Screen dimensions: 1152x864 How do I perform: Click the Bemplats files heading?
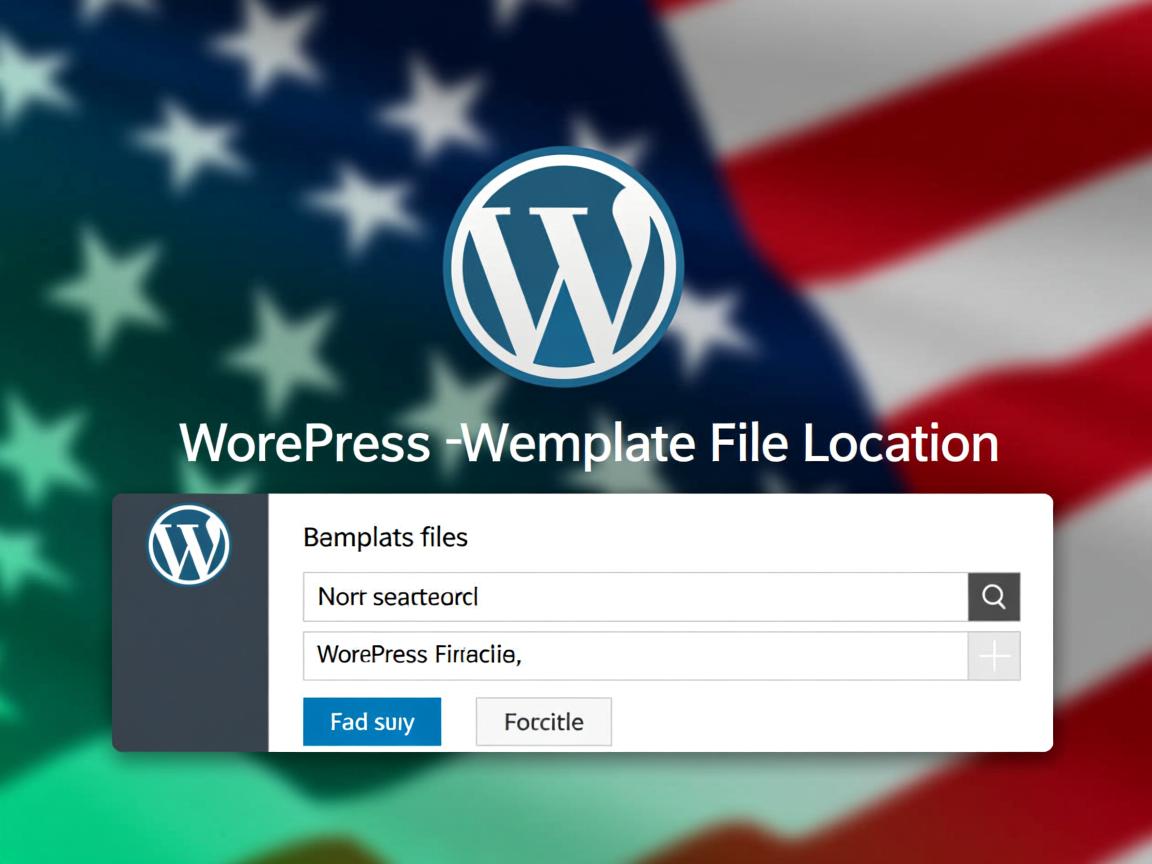coord(386,537)
